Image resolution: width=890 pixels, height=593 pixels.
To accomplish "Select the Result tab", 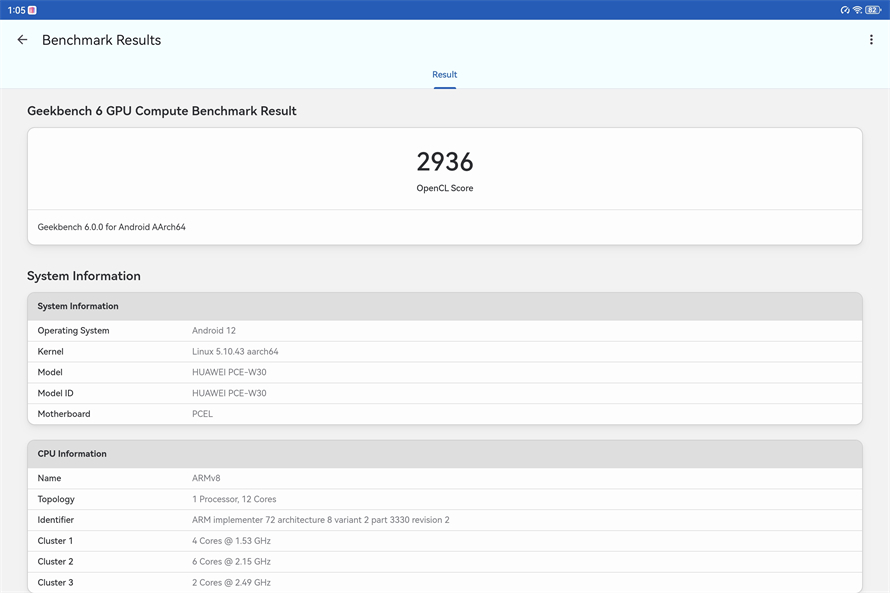I will (444, 75).
